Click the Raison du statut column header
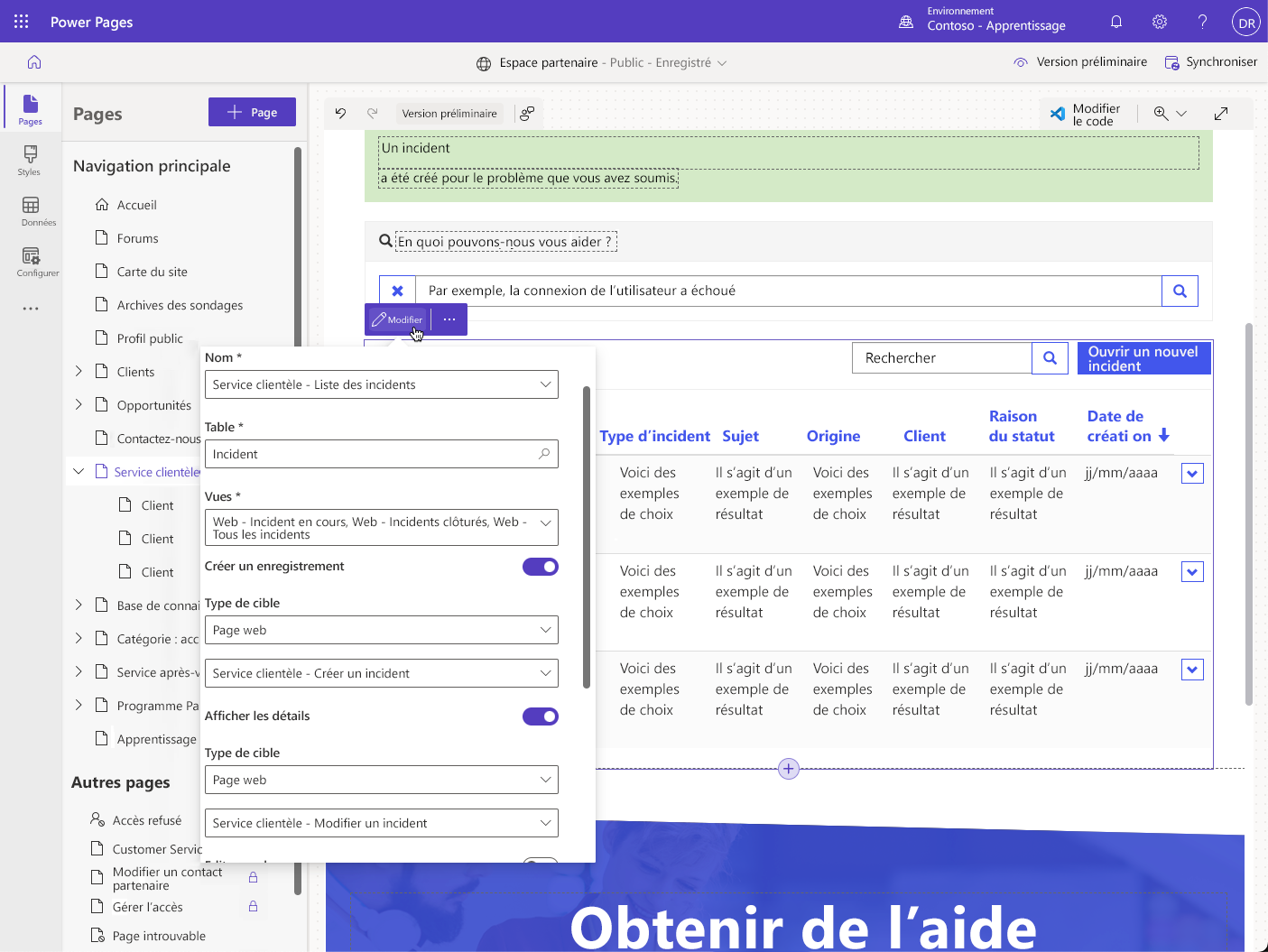Viewport: 1268px width, 952px height. (1022, 426)
